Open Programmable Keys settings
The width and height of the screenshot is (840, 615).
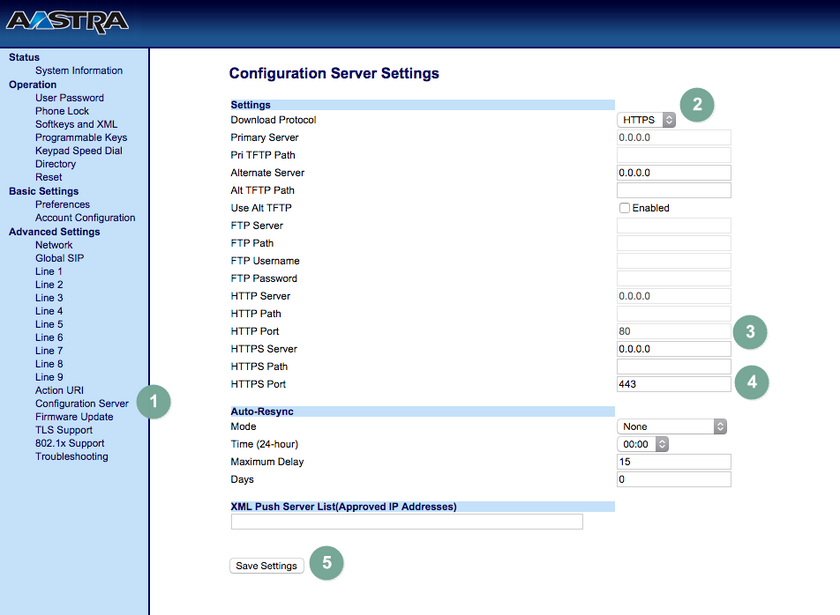pyautogui.click(x=81, y=137)
